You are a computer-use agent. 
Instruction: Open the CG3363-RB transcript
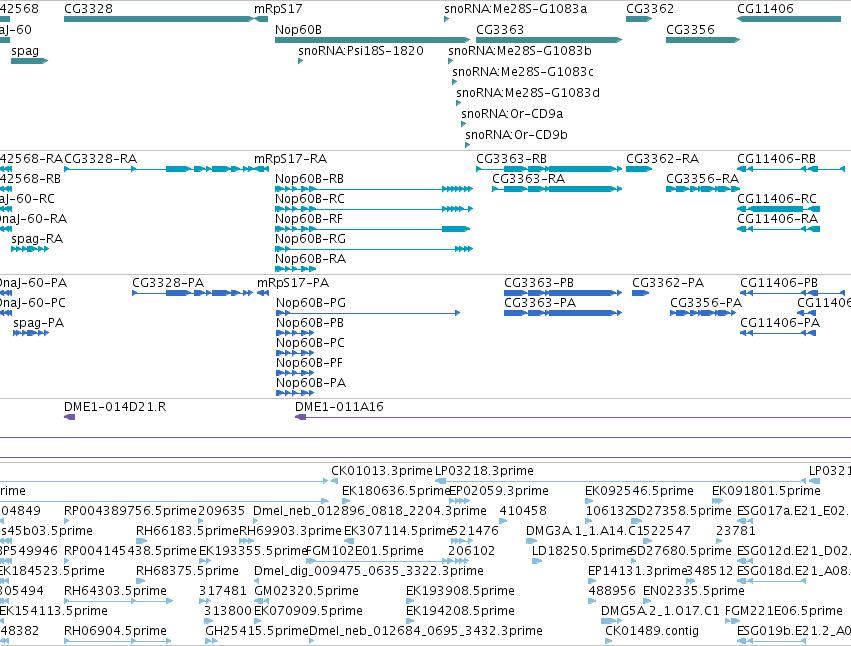549,169
